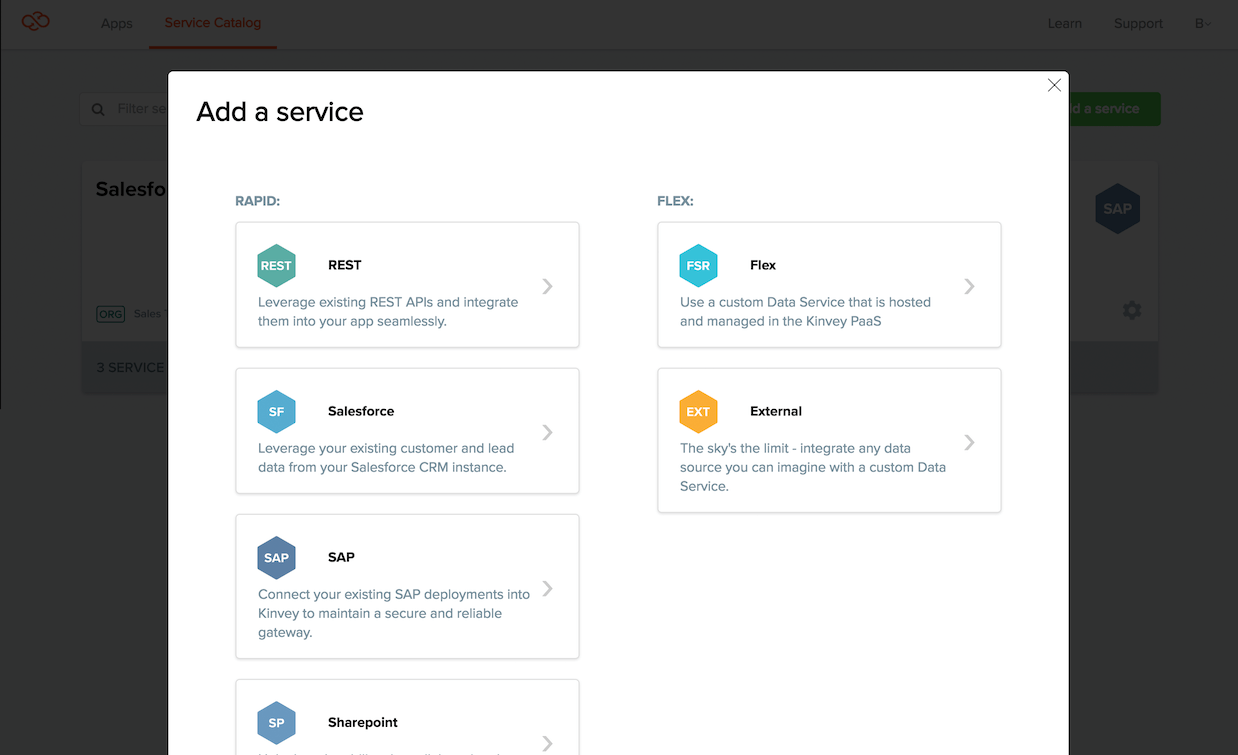Open the Learn link in header

coord(1064,23)
